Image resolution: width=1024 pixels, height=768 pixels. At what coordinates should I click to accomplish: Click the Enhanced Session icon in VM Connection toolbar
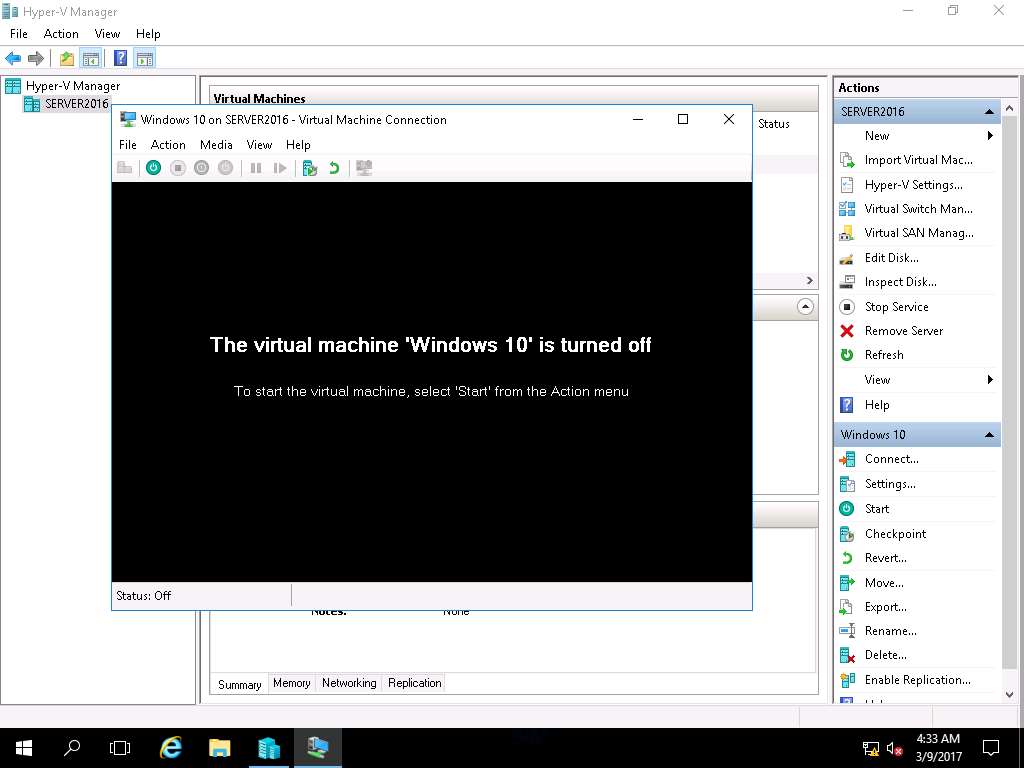[x=364, y=168]
